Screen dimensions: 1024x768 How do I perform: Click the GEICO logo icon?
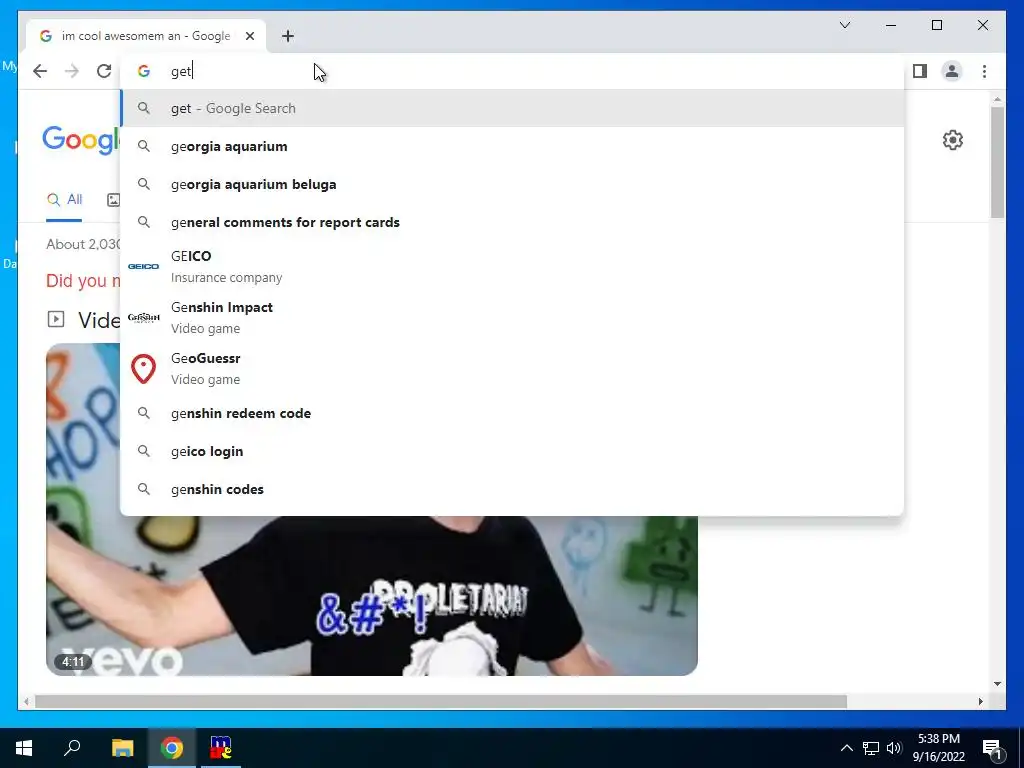144,266
